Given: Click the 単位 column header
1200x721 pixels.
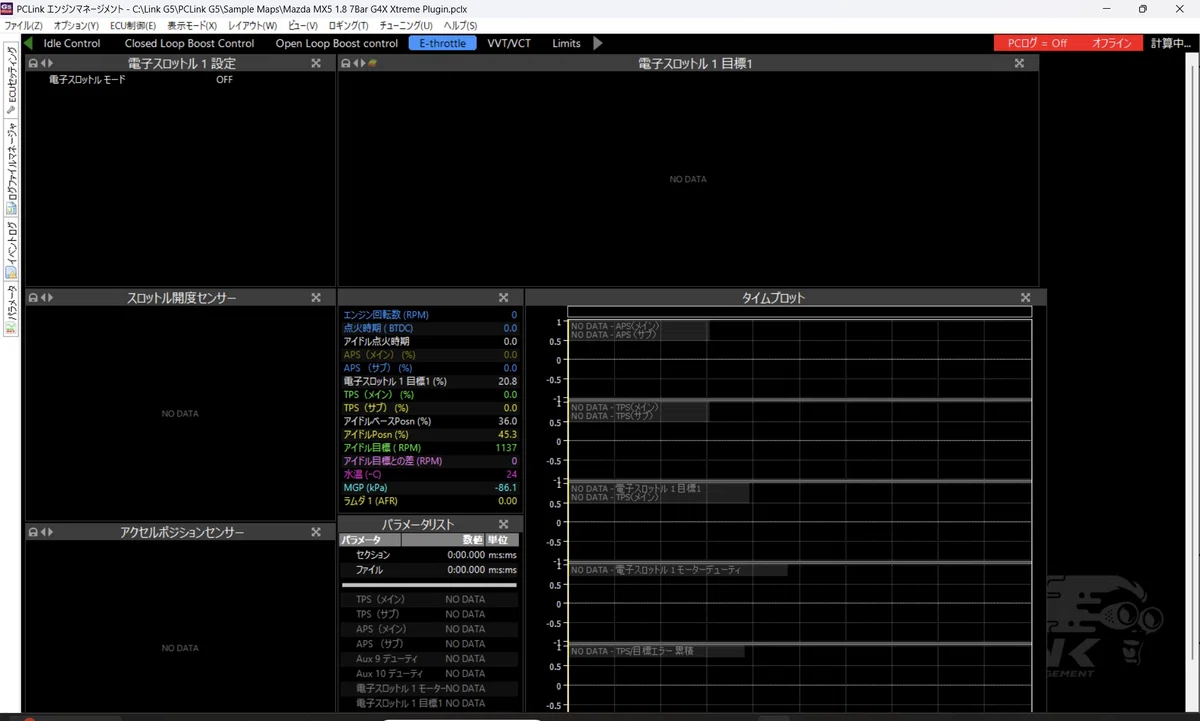Looking at the screenshot, I should (502, 540).
